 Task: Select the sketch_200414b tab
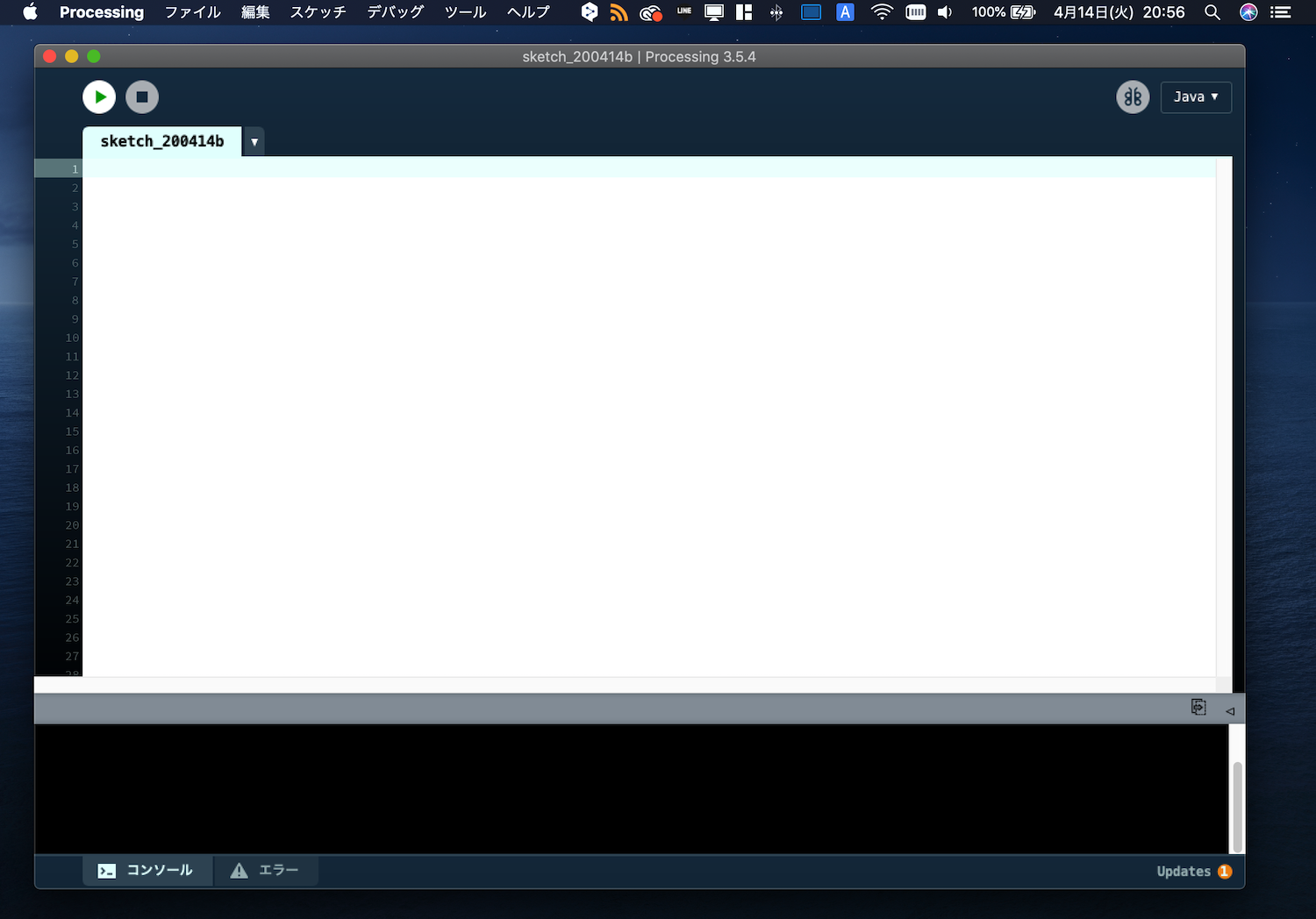tap(162, 141)
